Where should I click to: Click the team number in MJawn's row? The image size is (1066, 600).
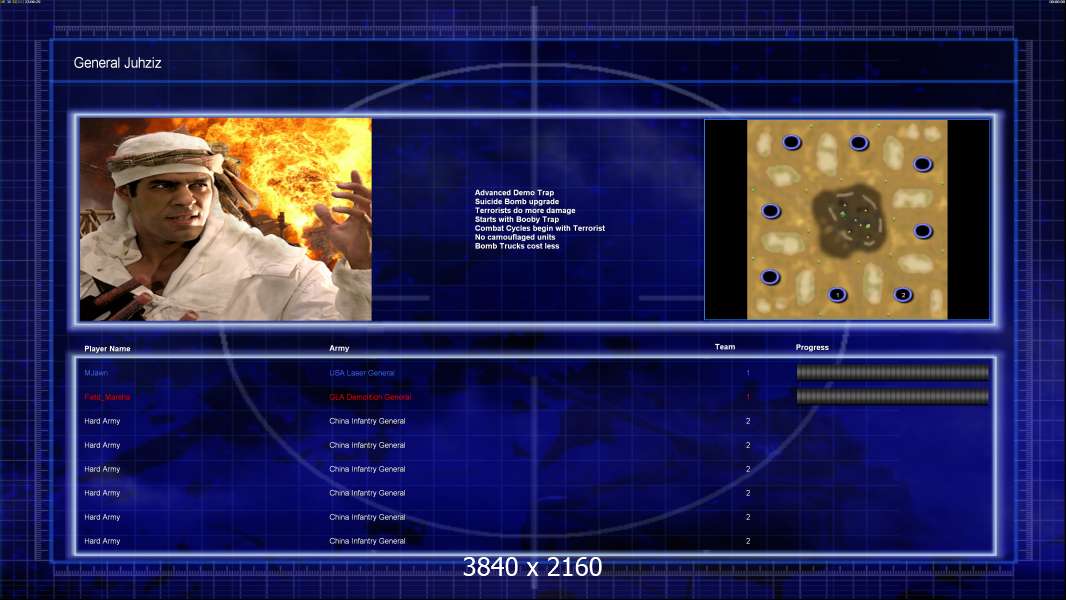(748, 373)
